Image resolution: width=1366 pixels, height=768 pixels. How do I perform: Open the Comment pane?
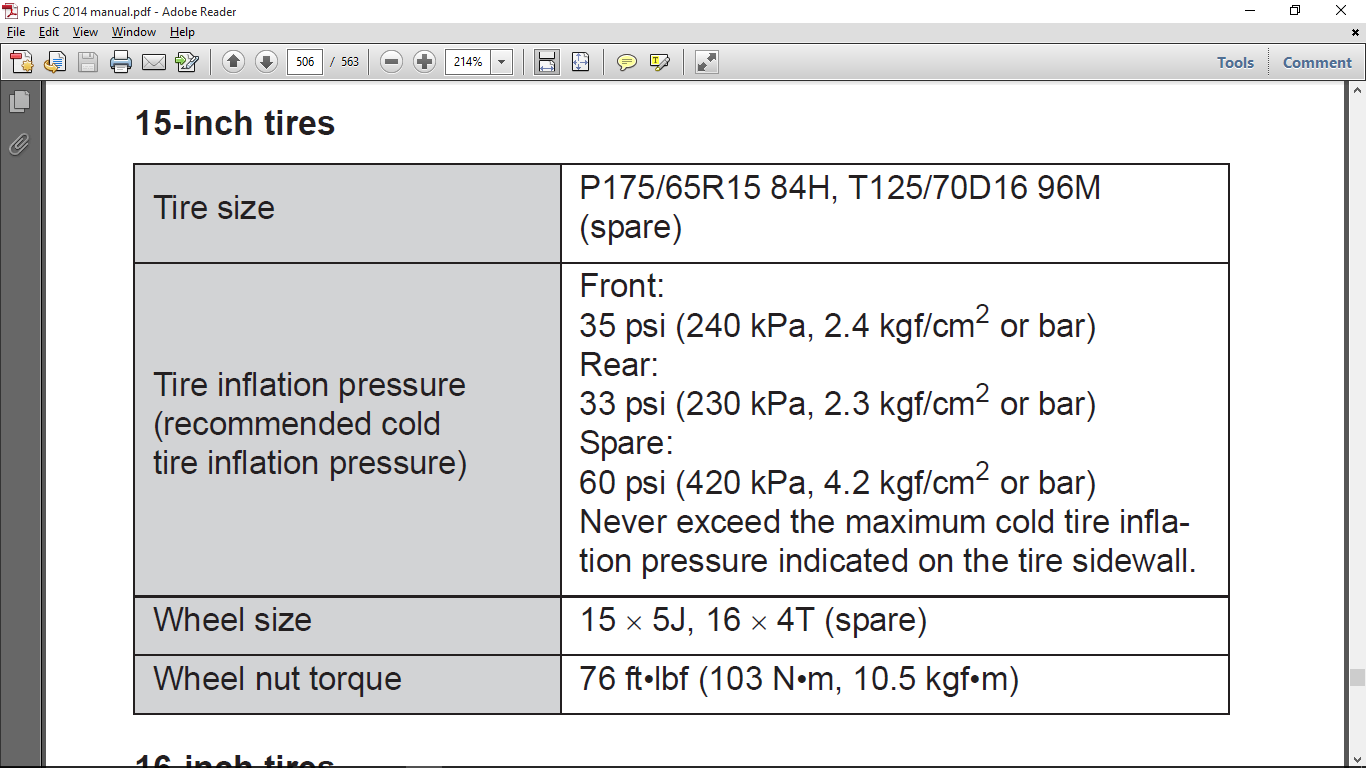pos(1317,62)
